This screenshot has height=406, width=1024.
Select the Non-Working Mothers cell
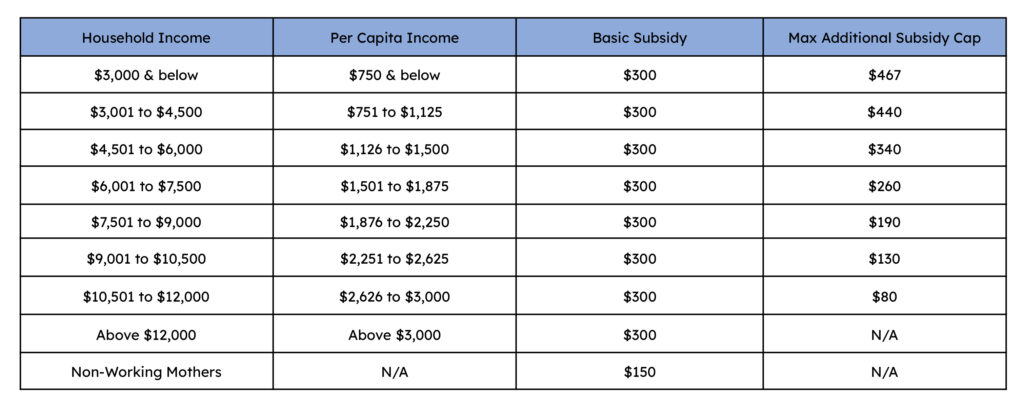click(146, 372)
